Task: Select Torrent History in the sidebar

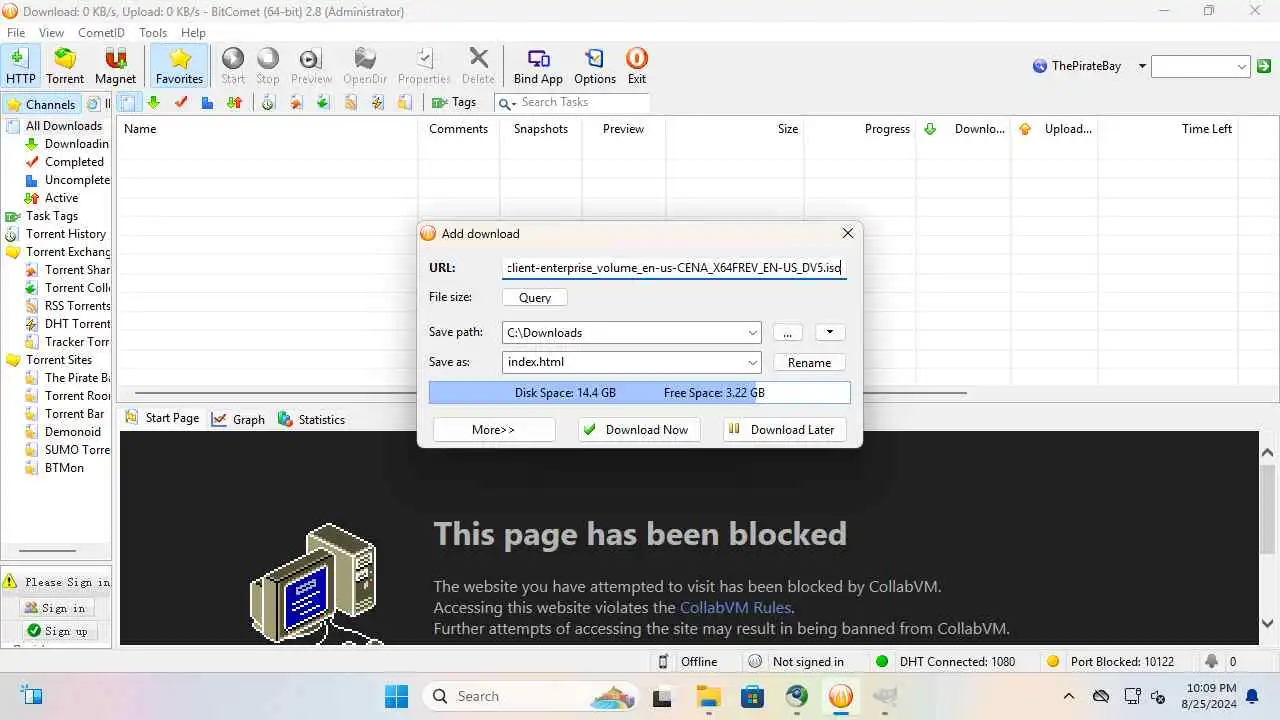Action: (x=65, y=234)
